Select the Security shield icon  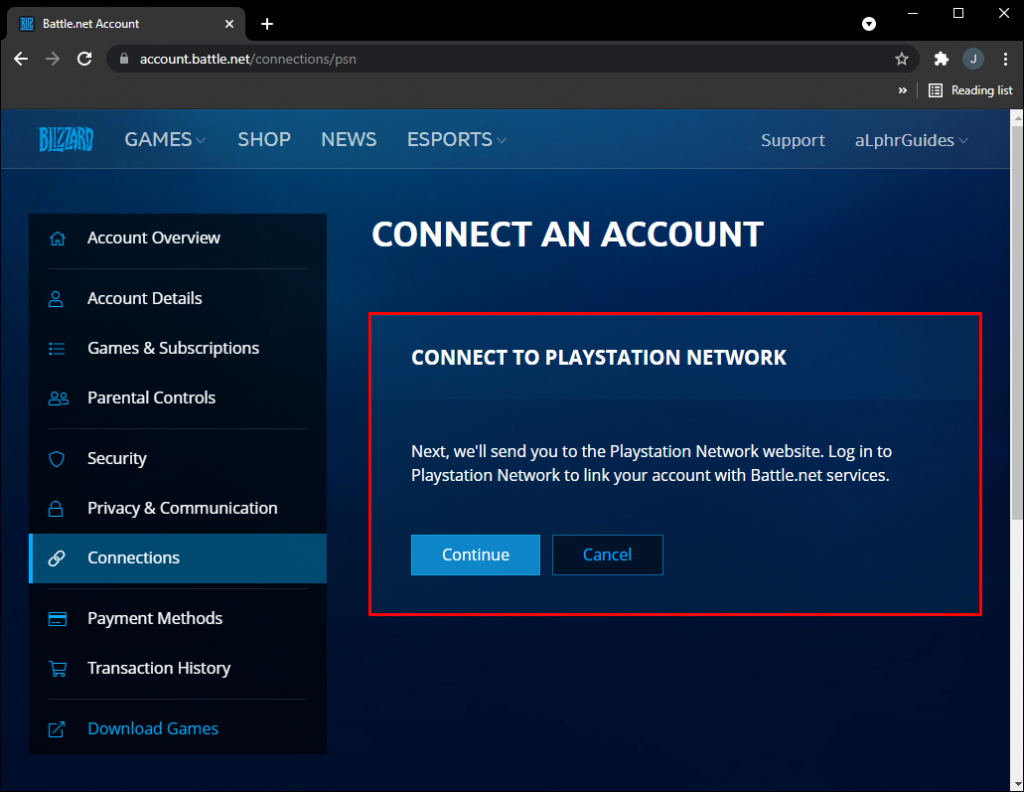point(59,458)
